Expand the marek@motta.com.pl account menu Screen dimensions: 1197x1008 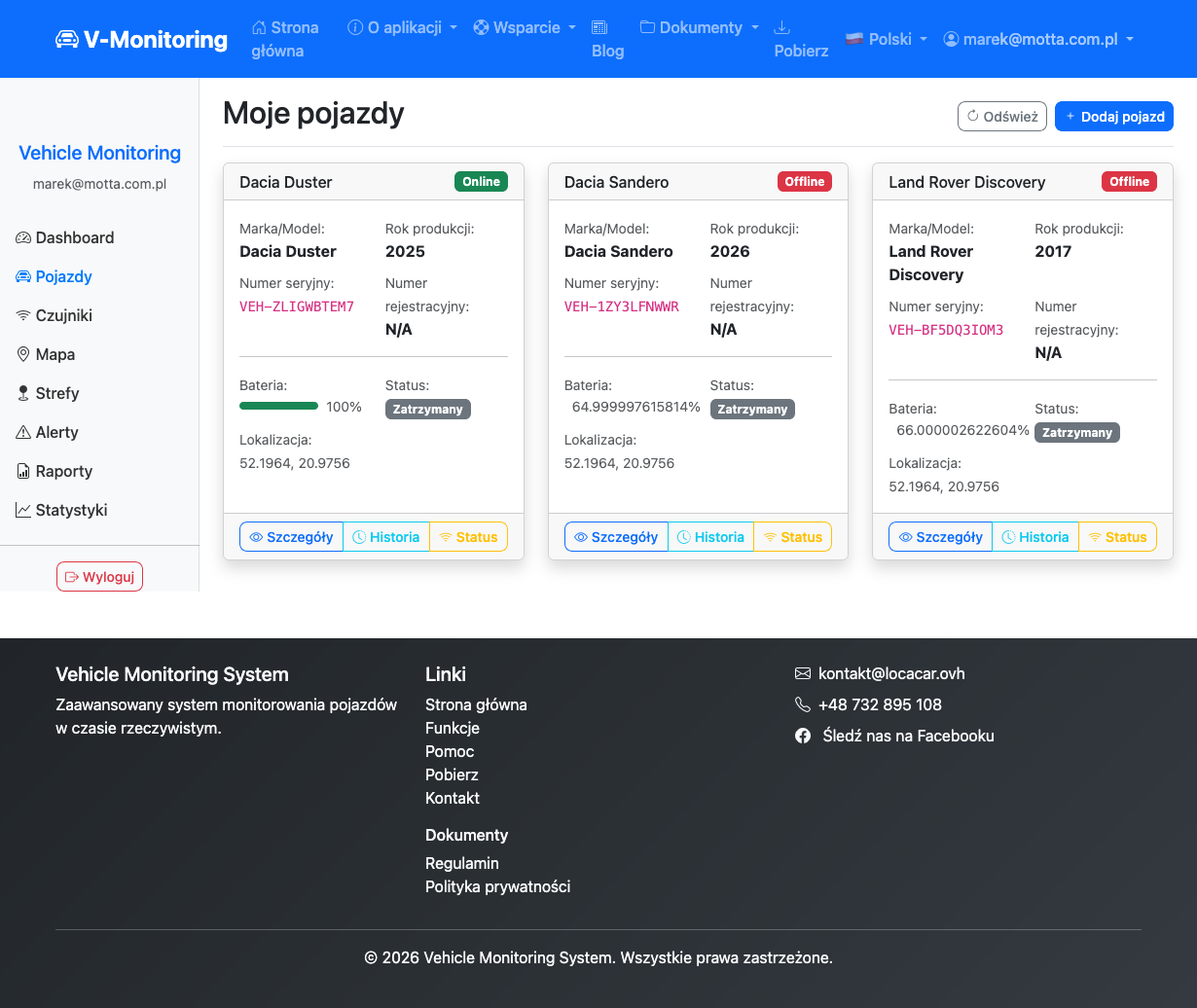1038,39
